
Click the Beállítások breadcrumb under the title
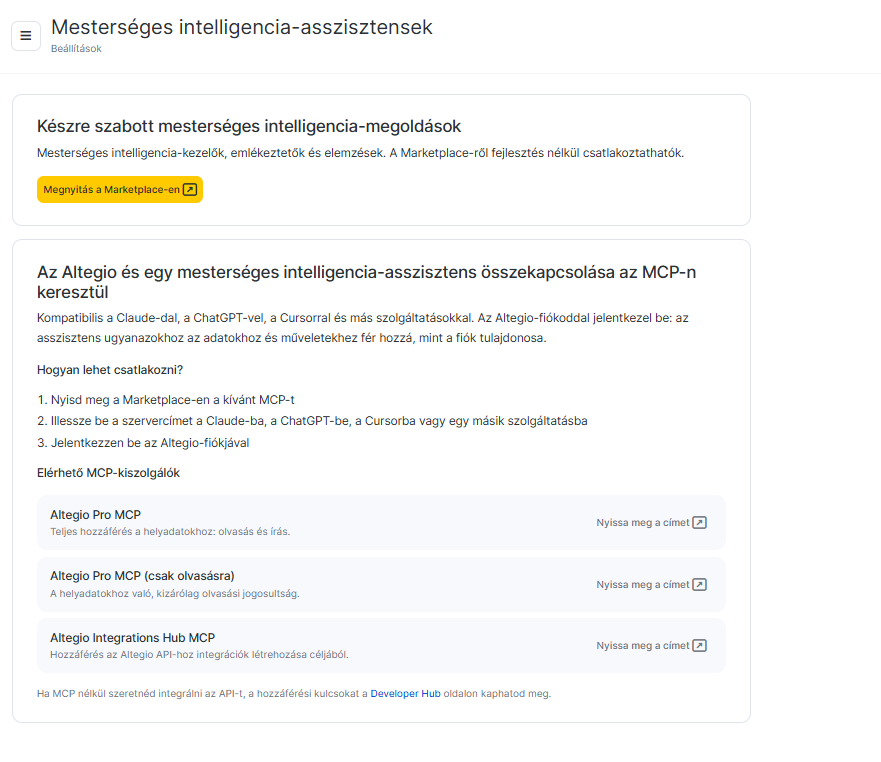[76, 49]
